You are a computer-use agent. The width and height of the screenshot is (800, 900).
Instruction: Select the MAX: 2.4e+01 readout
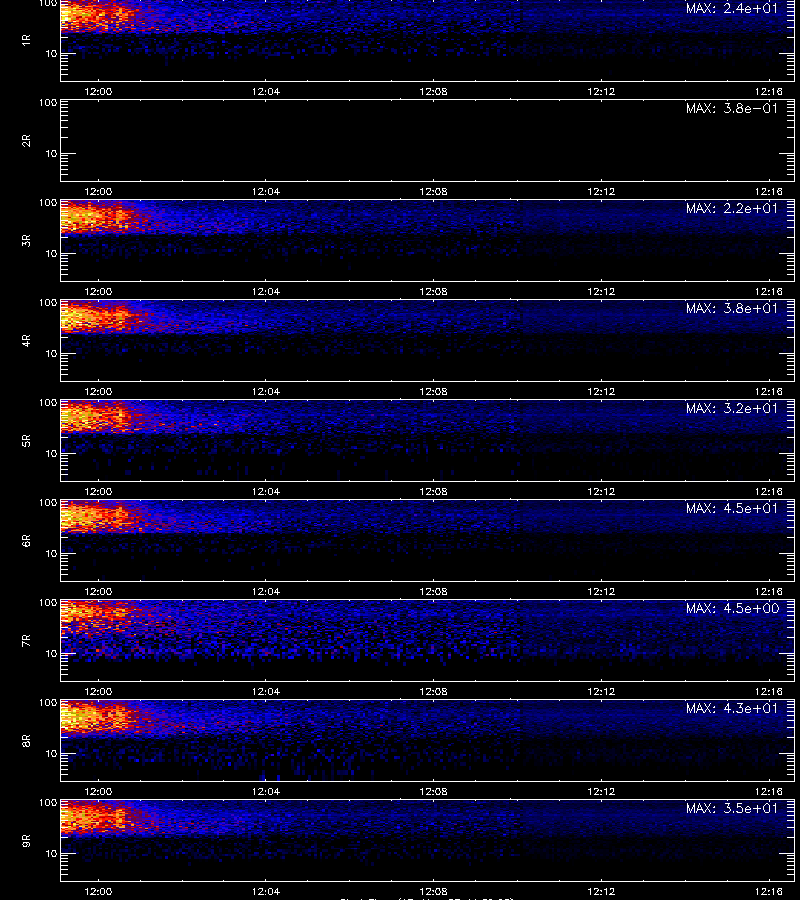click(x=732, y=9)
